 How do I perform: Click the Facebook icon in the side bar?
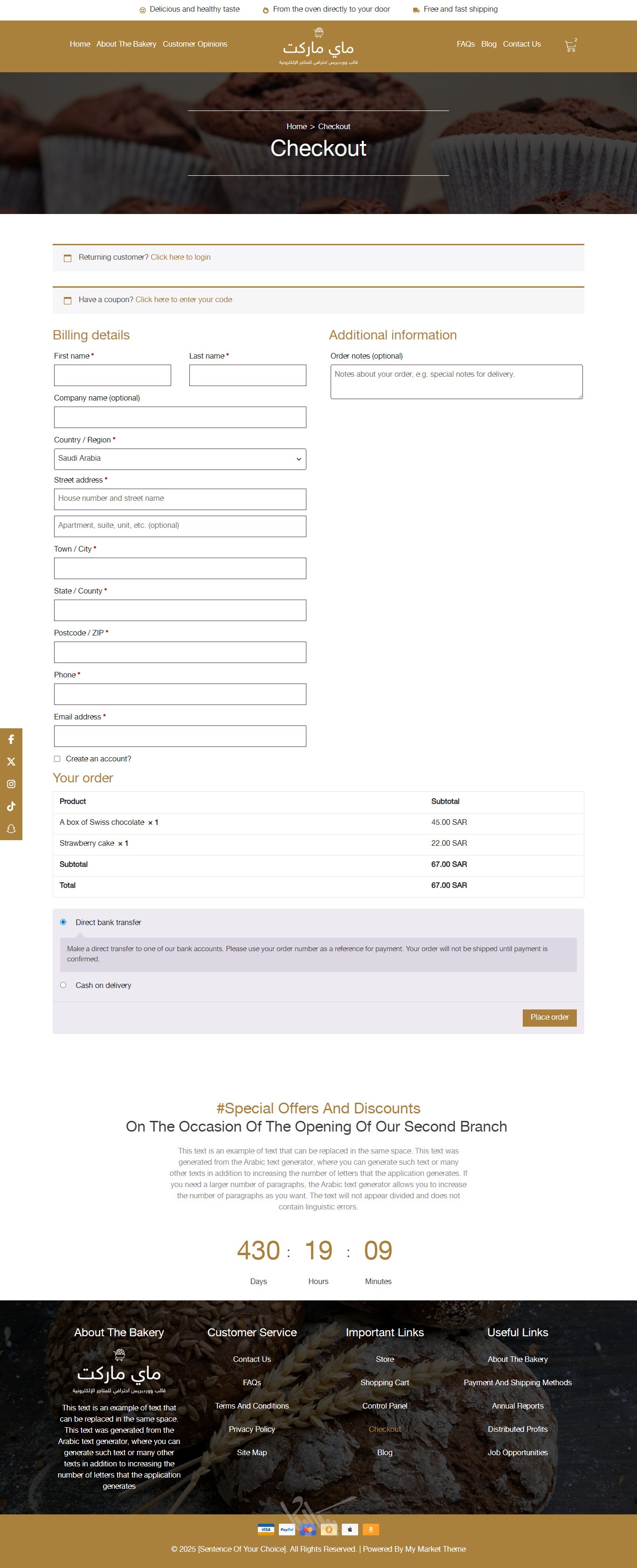[x=11, y=739]
